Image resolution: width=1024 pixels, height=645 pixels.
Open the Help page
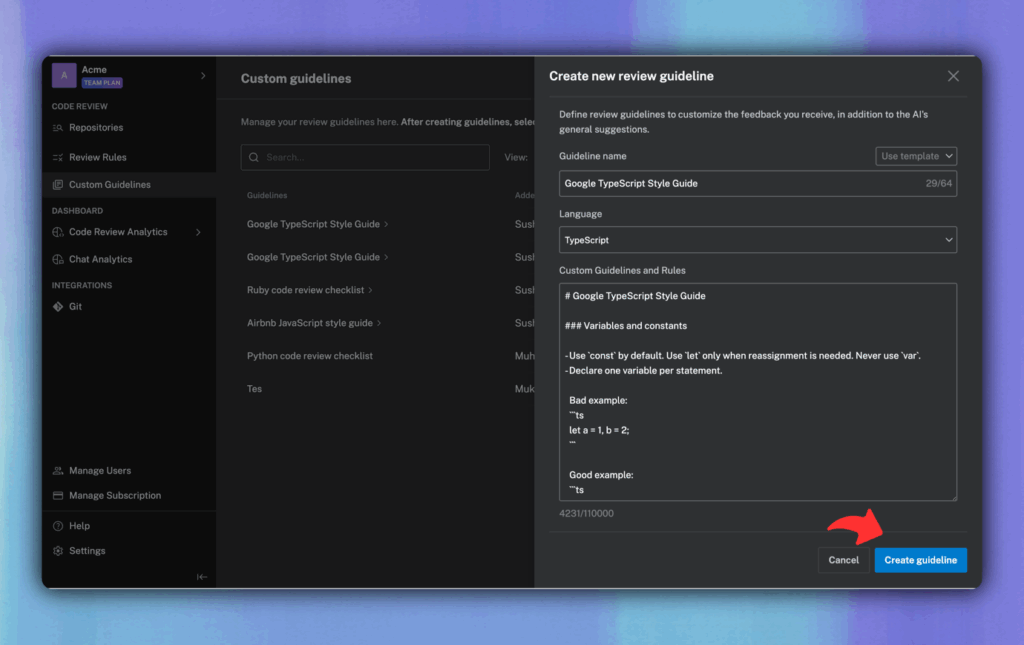[x=80, y=526]
